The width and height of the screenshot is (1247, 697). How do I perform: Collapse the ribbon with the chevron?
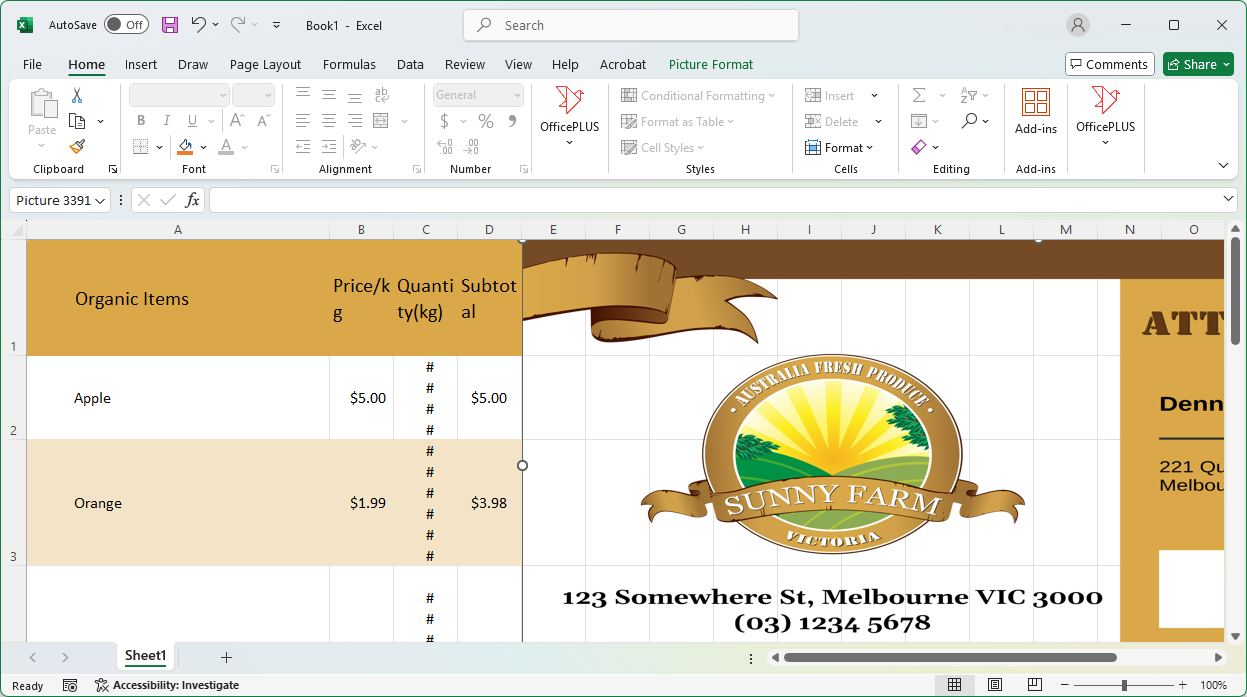(1223, 165)
